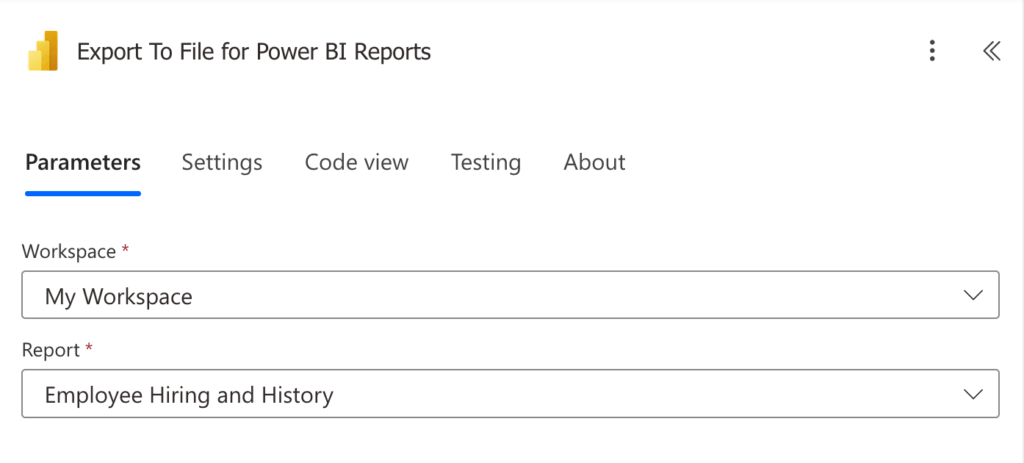Expand the Report dropdown arrow

[973, 394]
